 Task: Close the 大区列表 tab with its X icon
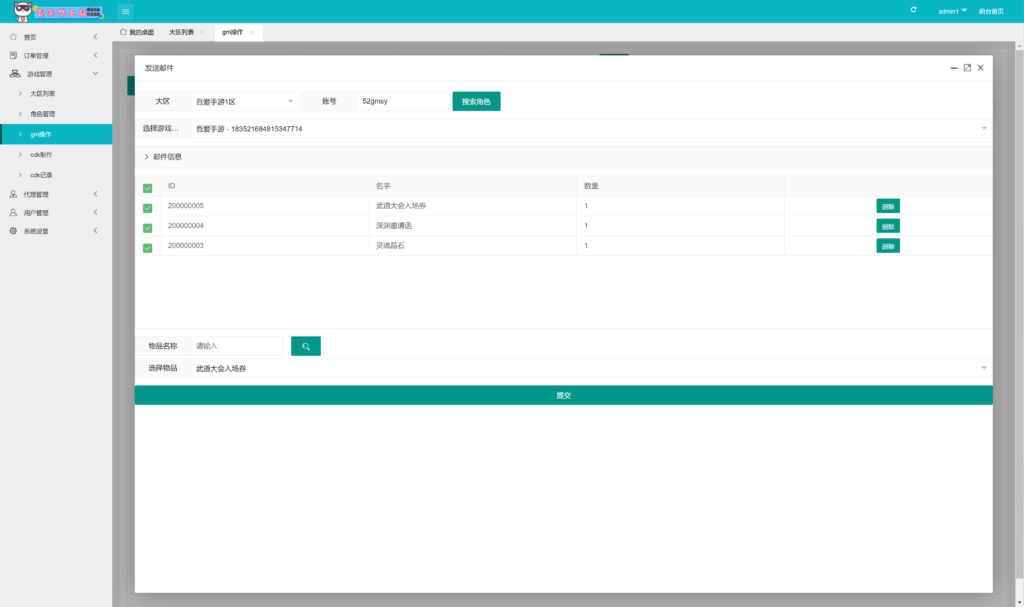point(202,32)
